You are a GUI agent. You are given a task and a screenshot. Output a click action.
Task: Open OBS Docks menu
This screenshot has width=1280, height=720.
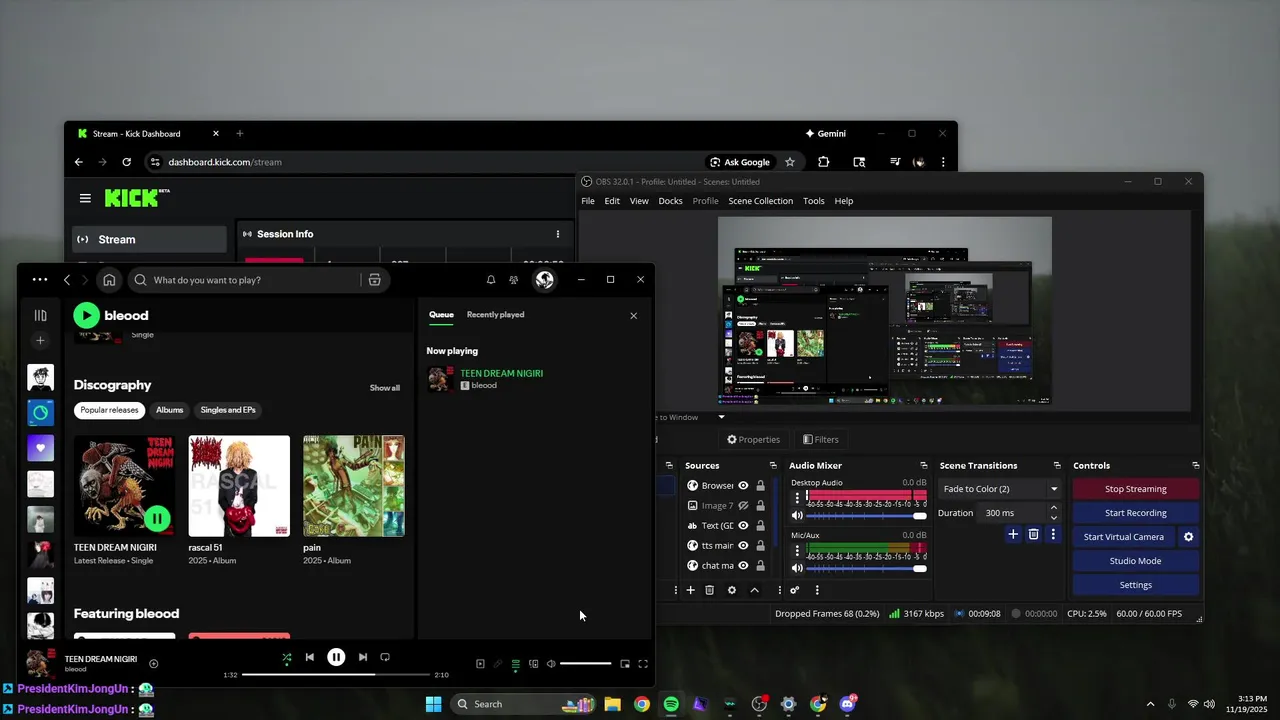[670, 201]
